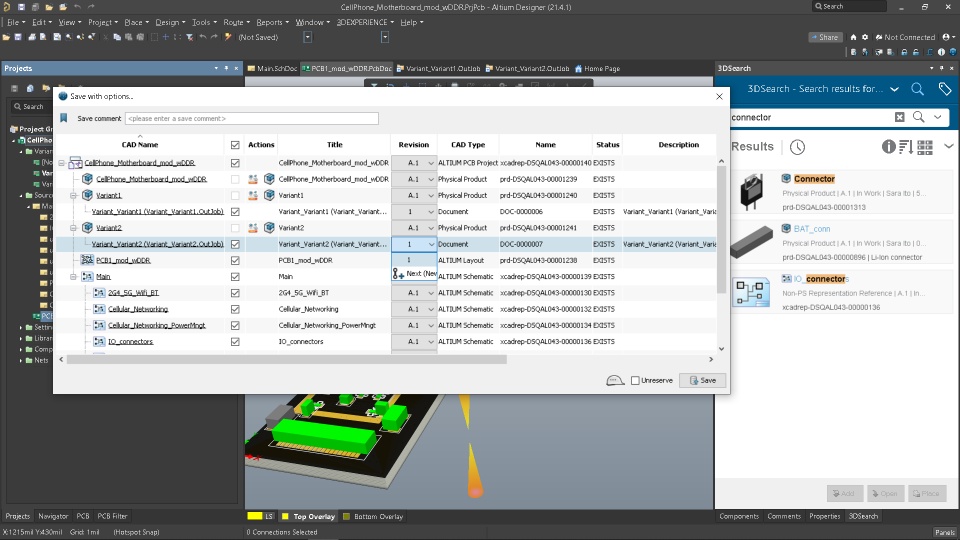
Task: Click the Variant_Variant1 (Variant_Variant1.OutJob) link
Action: tap(157, 212)
